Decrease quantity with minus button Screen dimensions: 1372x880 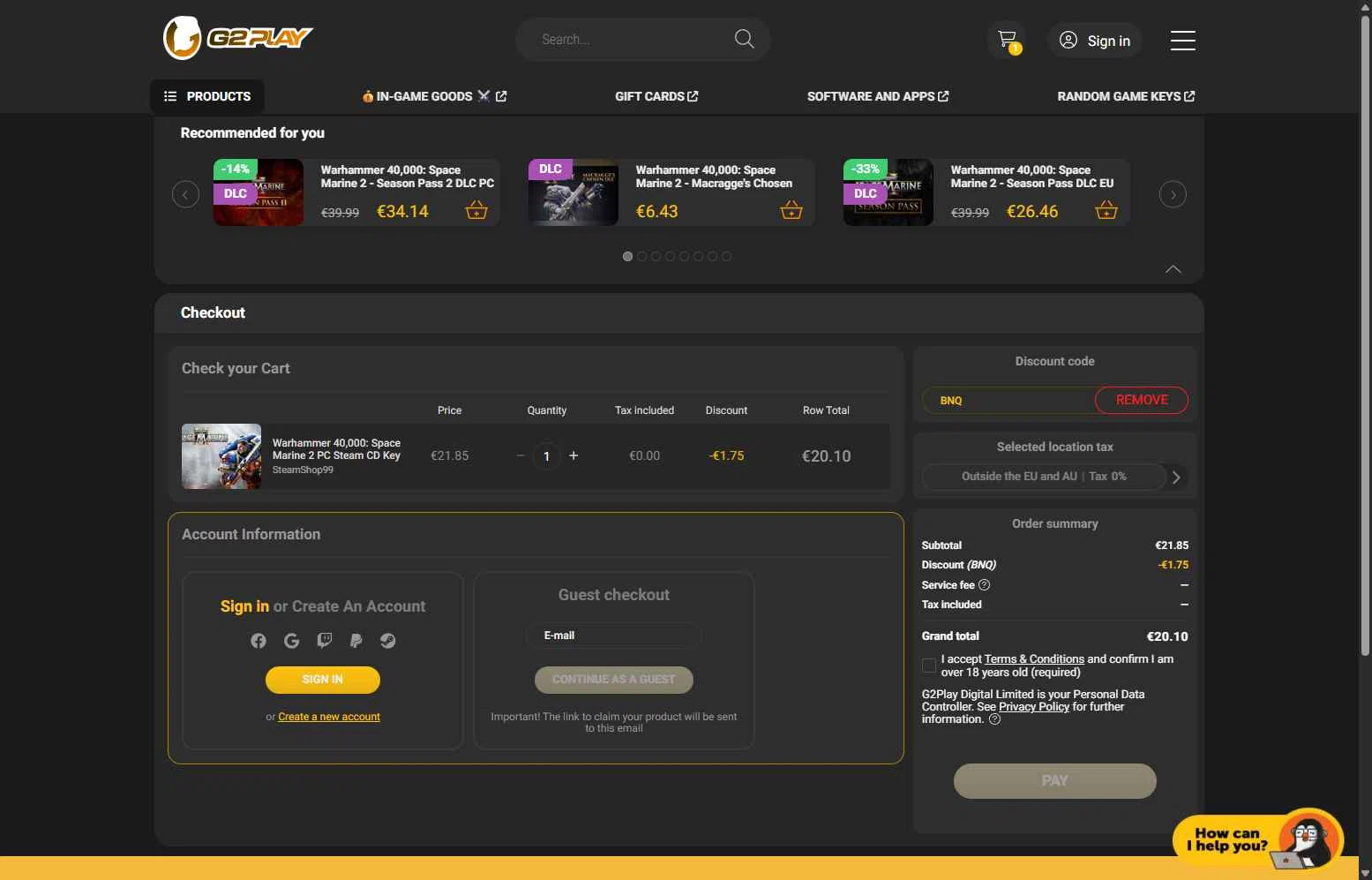coord(521,455)
